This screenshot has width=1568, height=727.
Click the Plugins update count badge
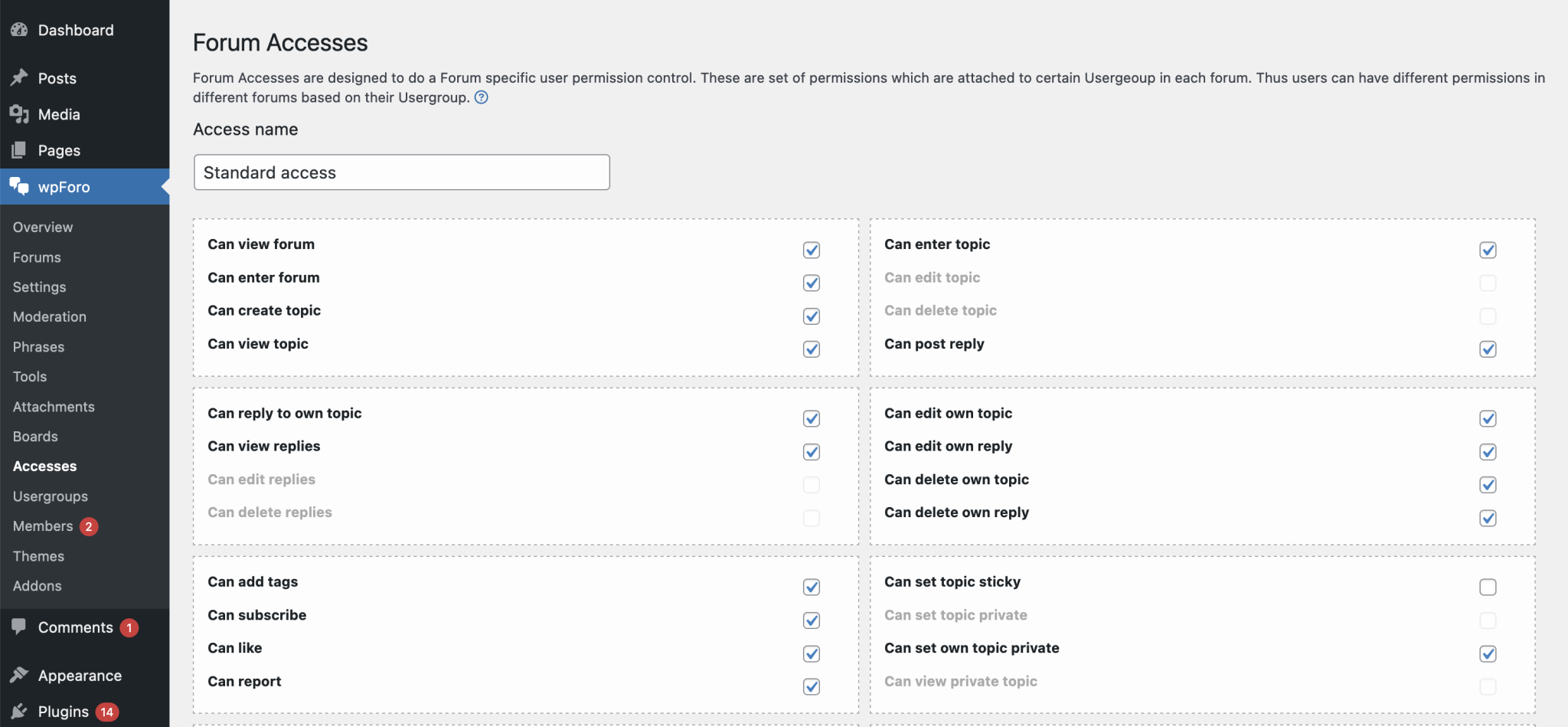coord(108,711)
